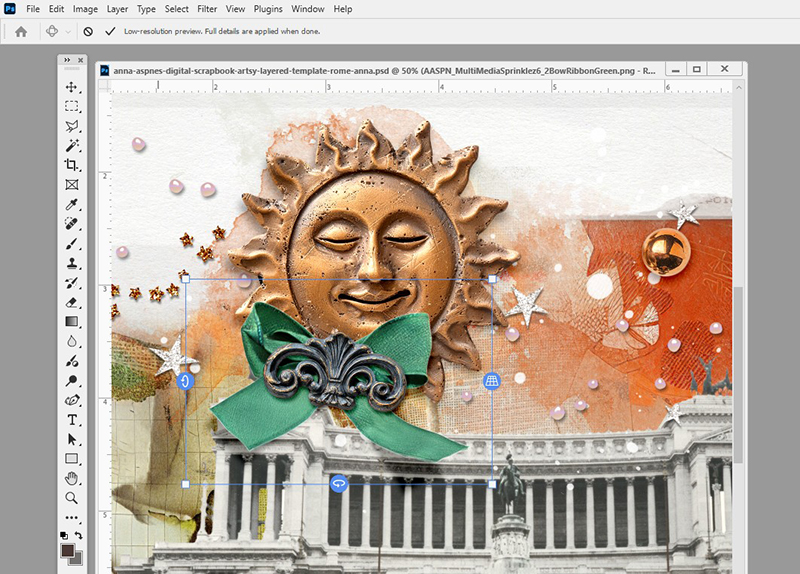Select the Rectangle shape tool
800x574 pixels.
coord(71,459)
